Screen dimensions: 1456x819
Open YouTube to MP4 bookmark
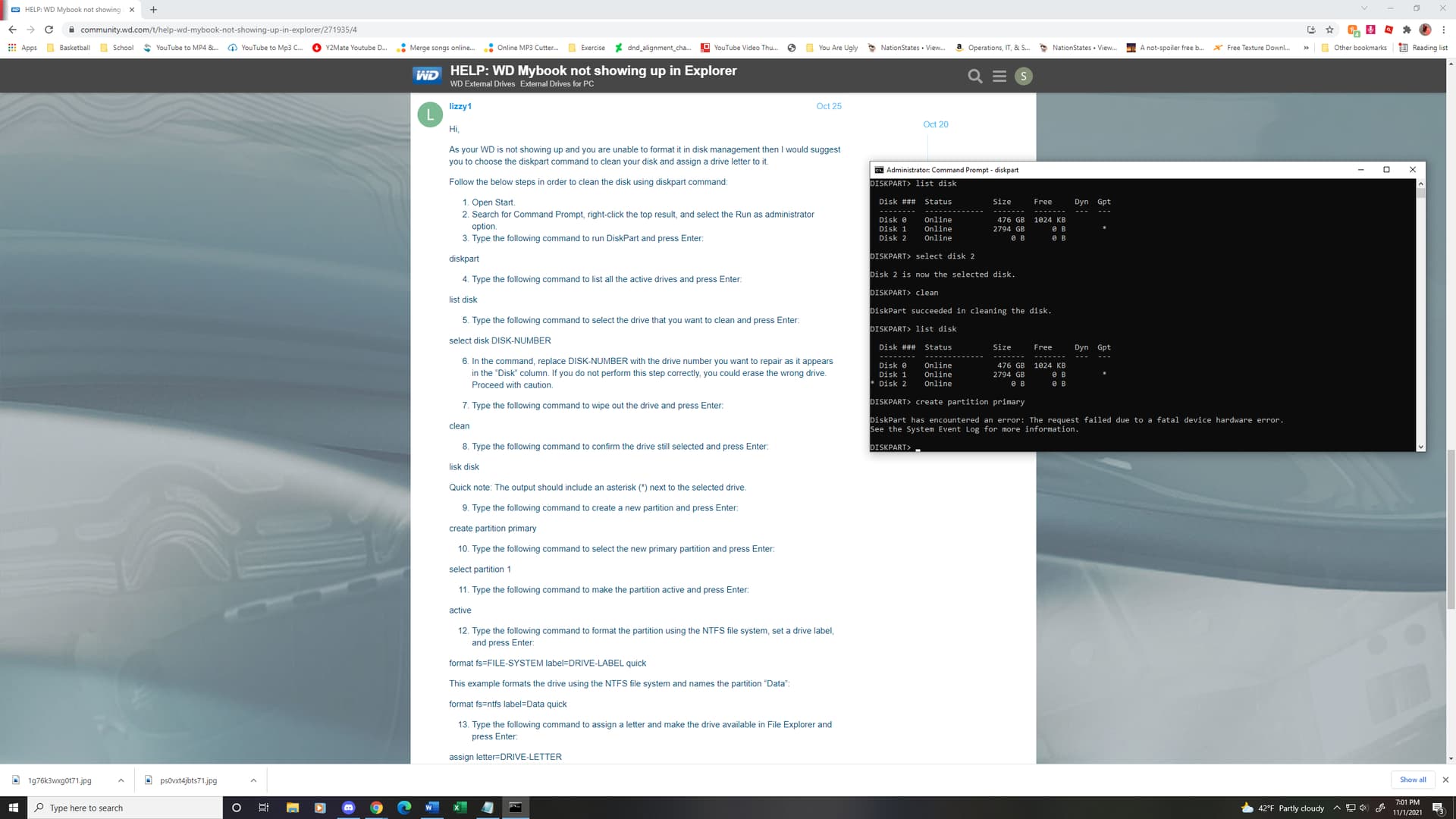point(180,48)
